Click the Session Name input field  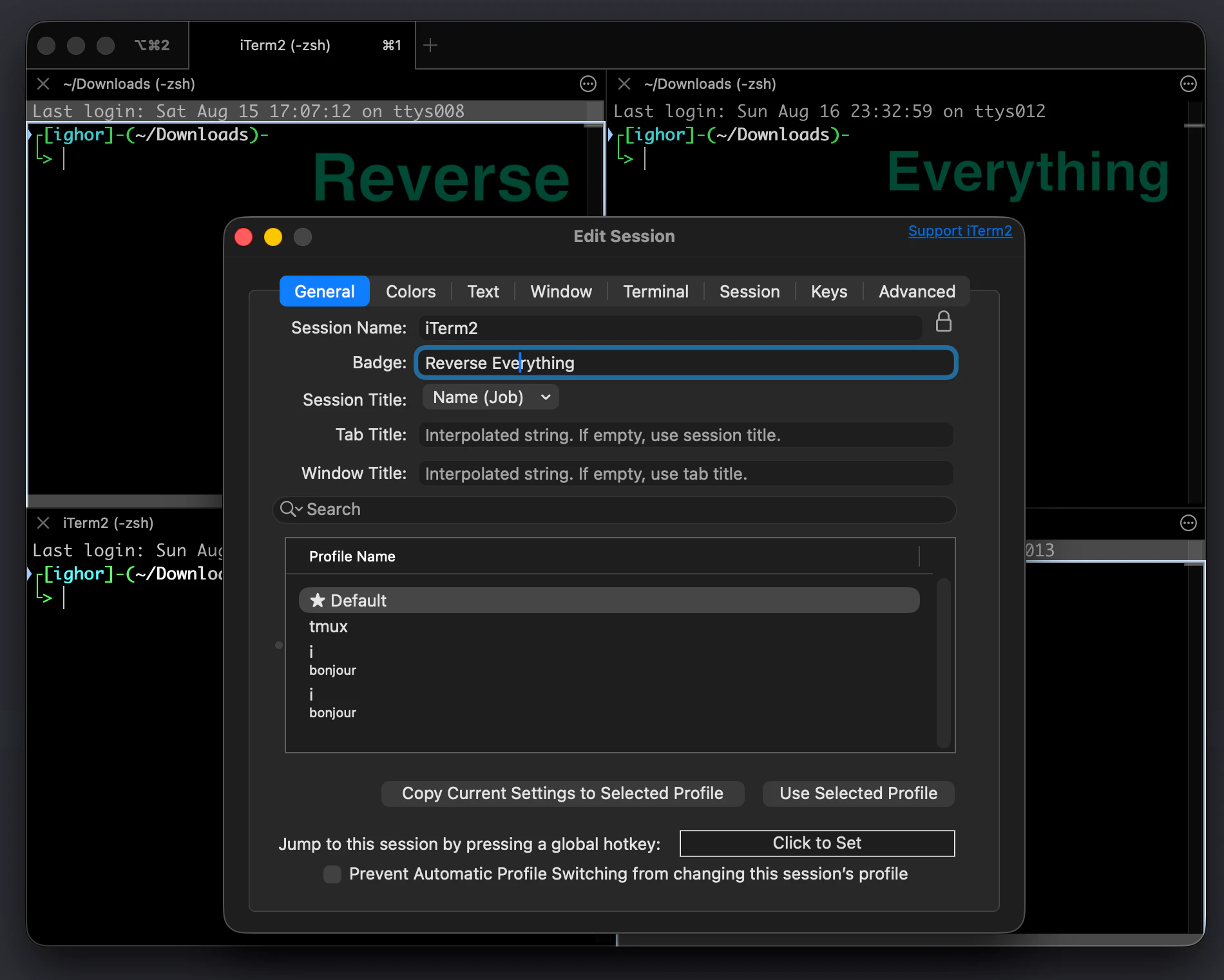670,328
